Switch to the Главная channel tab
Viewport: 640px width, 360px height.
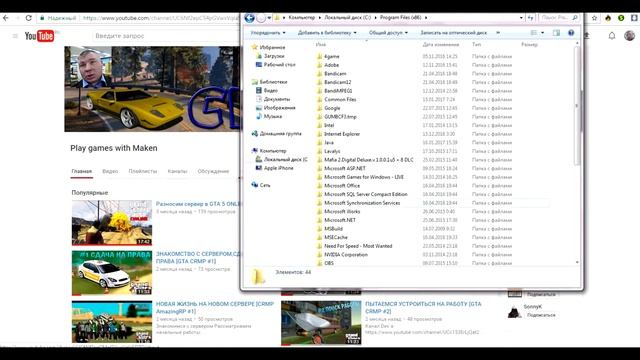[x=82, y=171]
